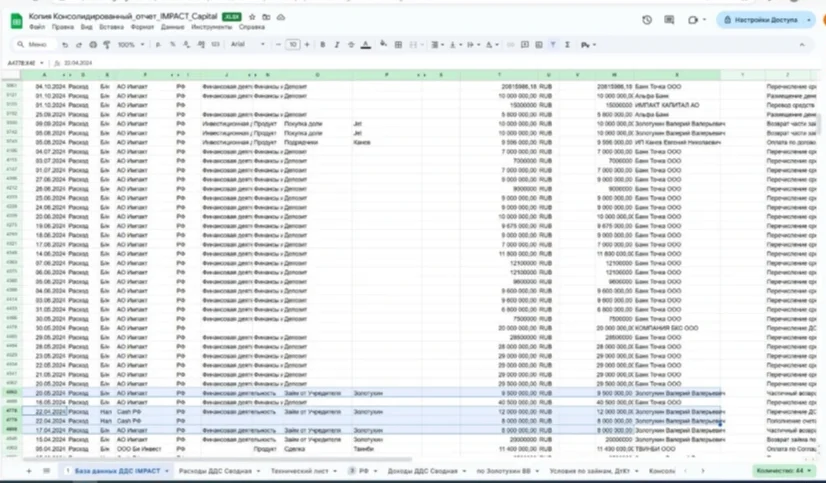Search menus in Меню box
Viewport: 826px width, 483px height.
[x=33, y=45]
